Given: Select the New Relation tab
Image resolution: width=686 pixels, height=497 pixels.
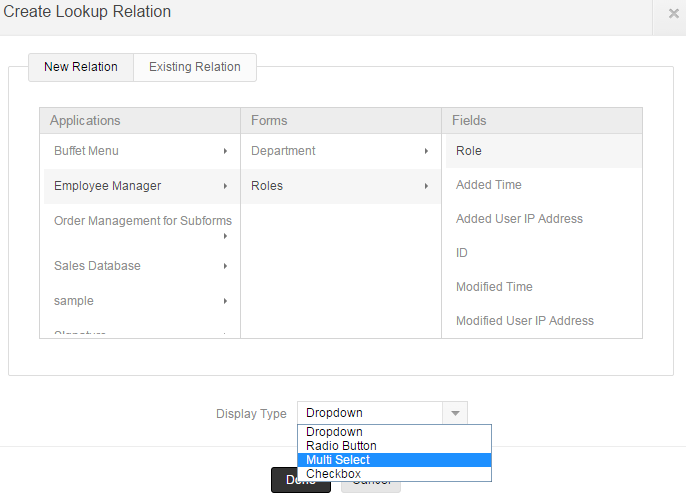Looking at the screenshot, I should click(x=81, y=67).
